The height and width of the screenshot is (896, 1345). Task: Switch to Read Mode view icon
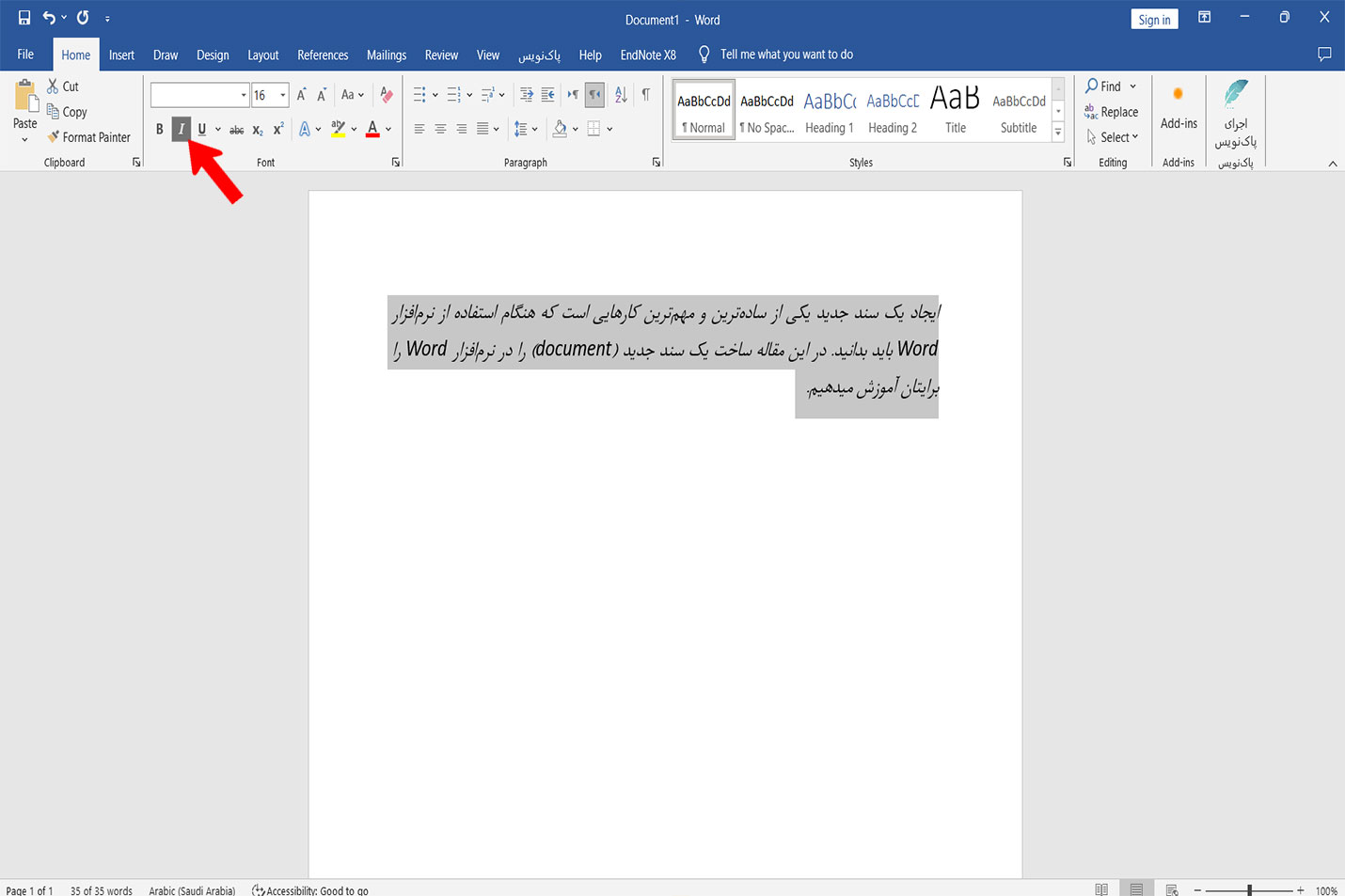point(1101,889)
